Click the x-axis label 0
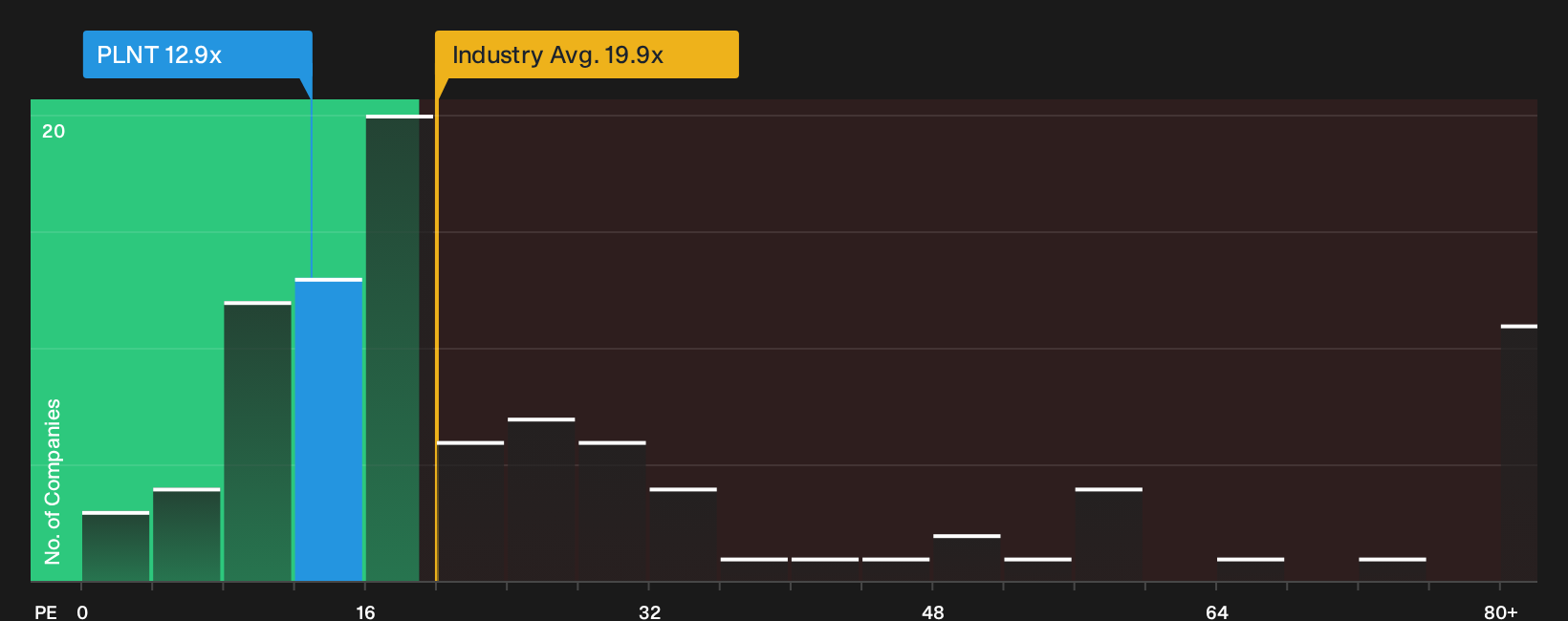1568x621 pixels. (82, 611)
